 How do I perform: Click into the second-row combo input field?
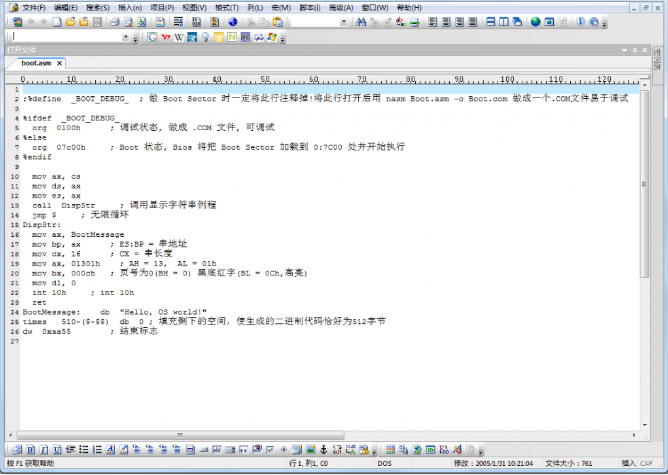pyautogui.click(x=66, y=37)
